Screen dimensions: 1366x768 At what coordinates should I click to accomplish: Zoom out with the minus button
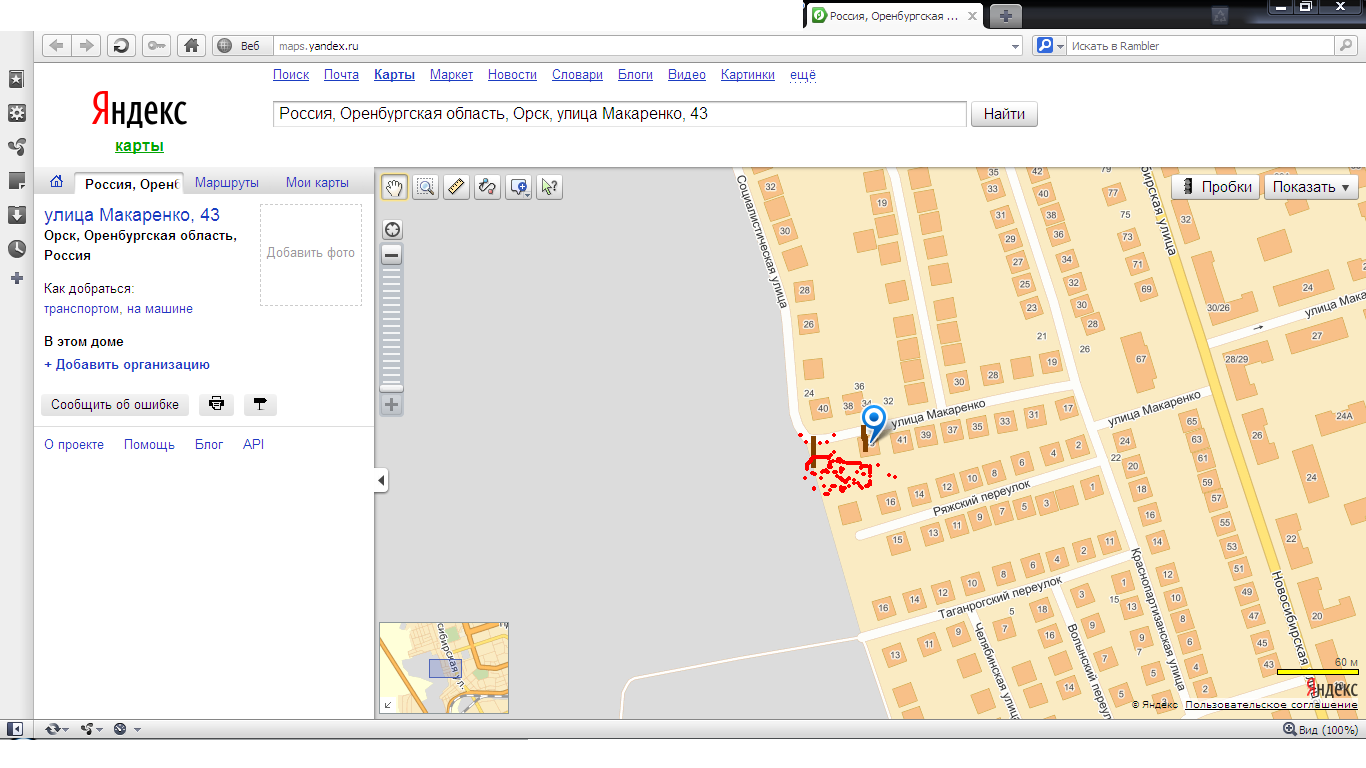(392, 255)
